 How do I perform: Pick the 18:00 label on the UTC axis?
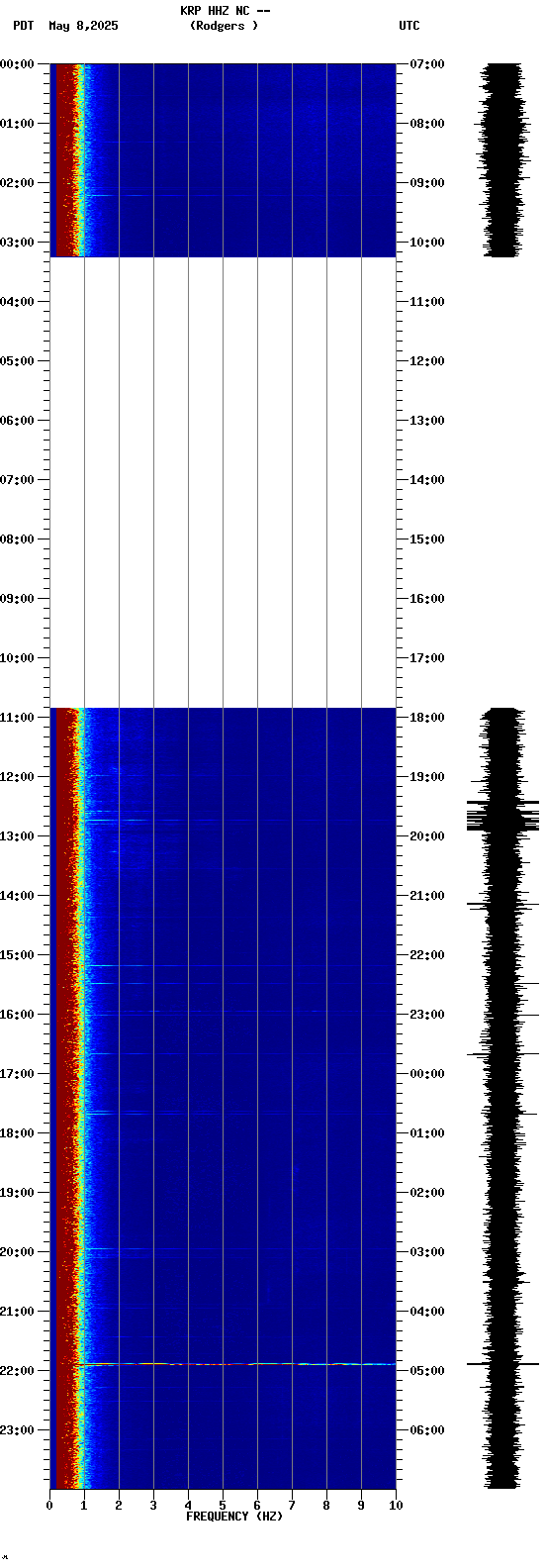[x=427, y=718]
